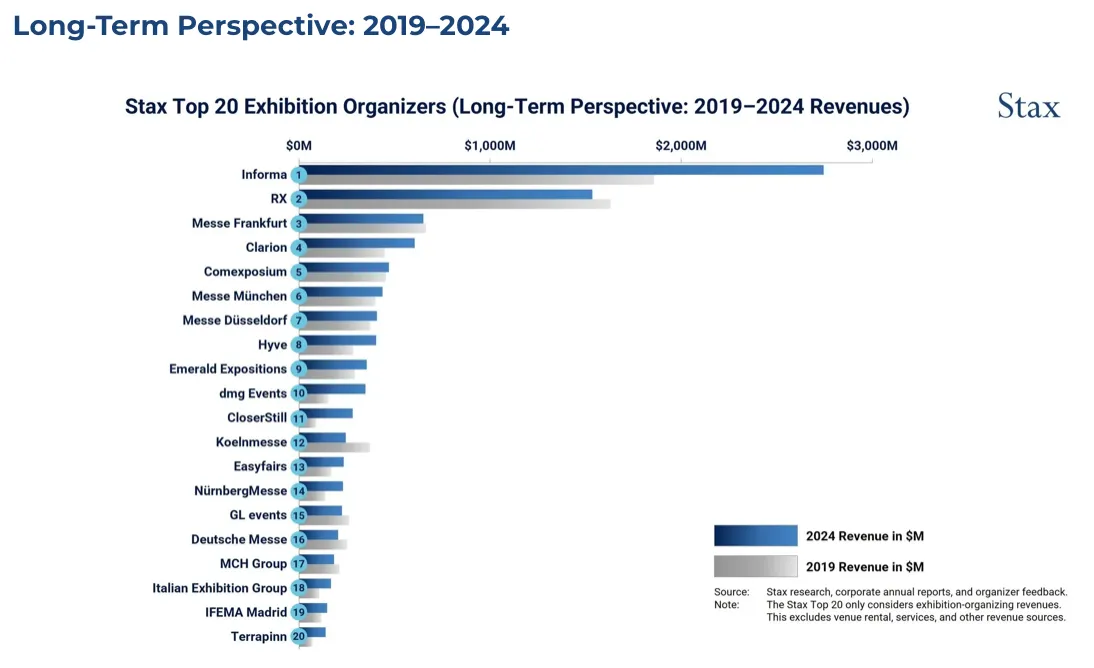Click rank badge 4 beside Clarion
Viewport: 1094px width, 668px height.
click(x=298, y=248)
